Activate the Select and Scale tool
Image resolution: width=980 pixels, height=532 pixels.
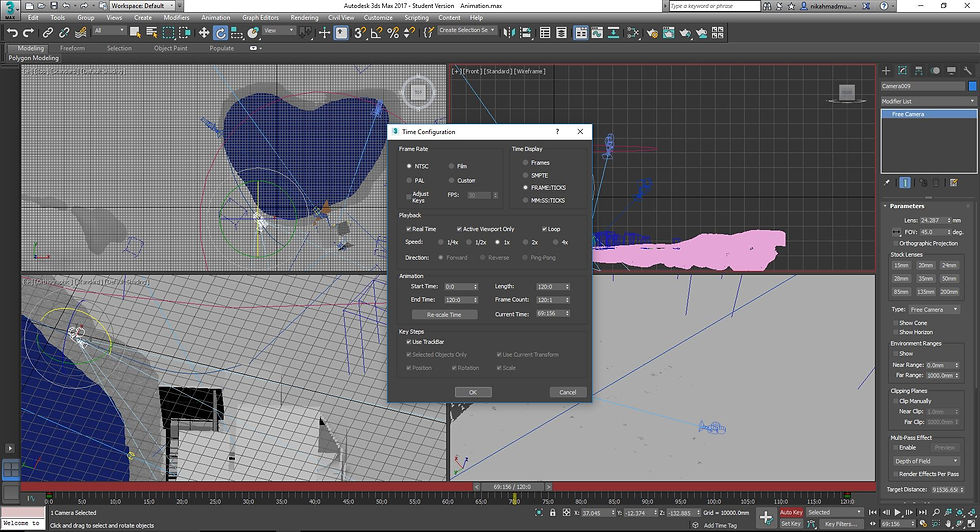pos(237,33)
